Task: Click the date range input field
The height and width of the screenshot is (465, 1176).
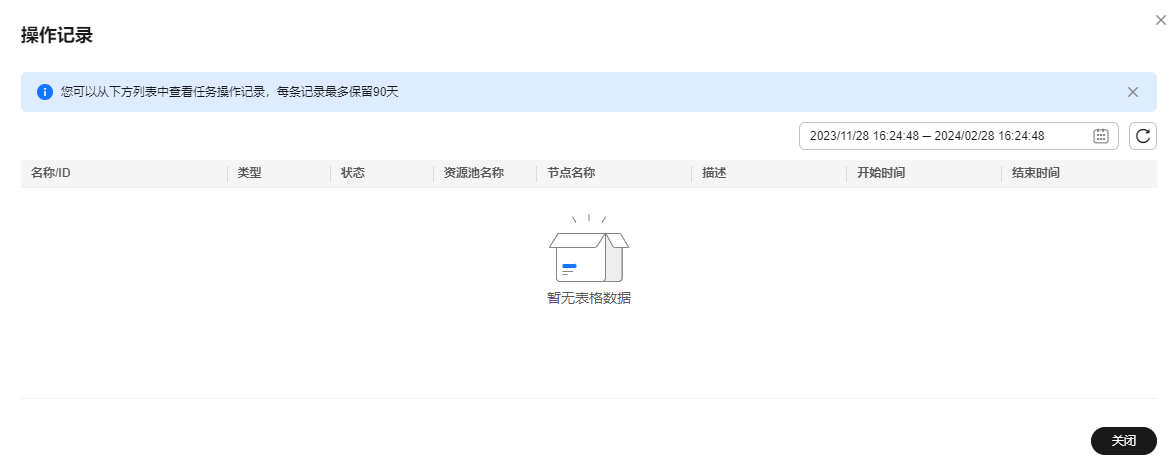Action: 958,136
